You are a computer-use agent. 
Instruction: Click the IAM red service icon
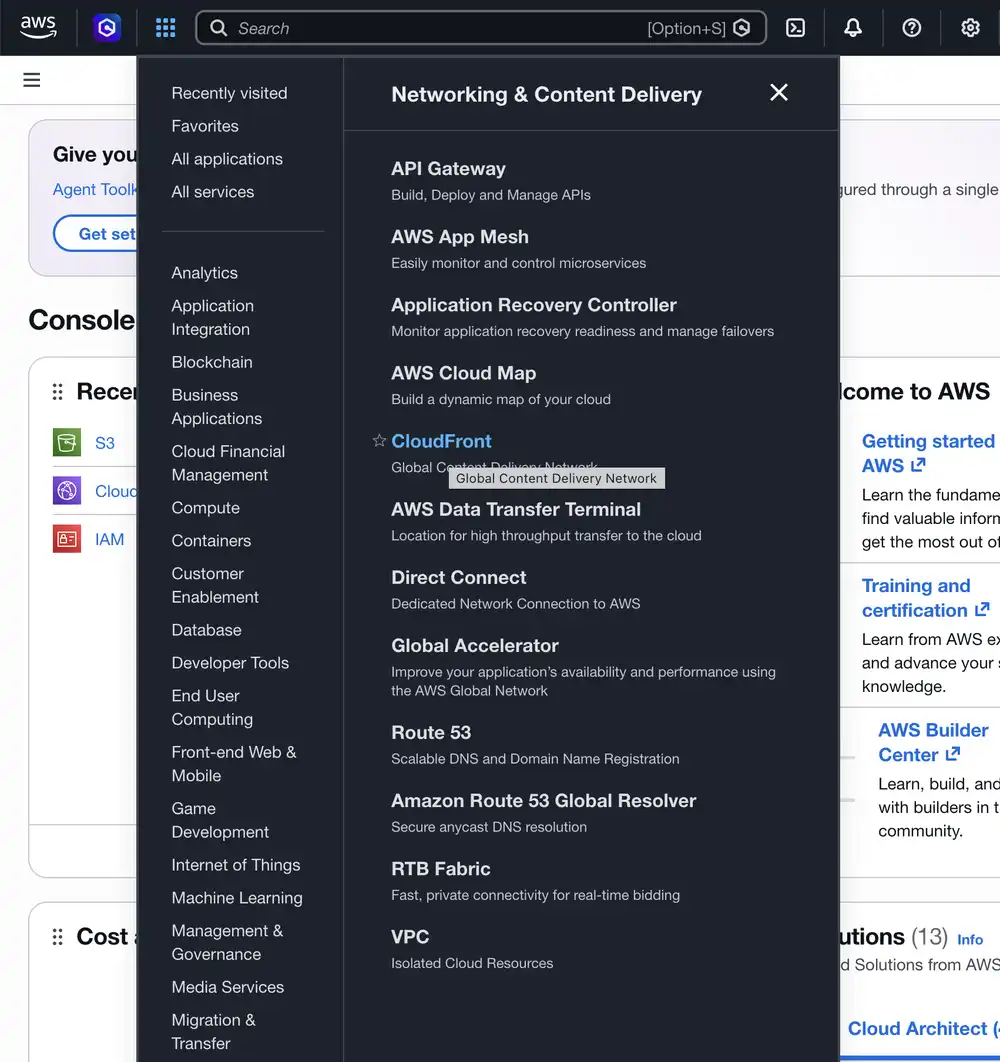tap(67, 538)
